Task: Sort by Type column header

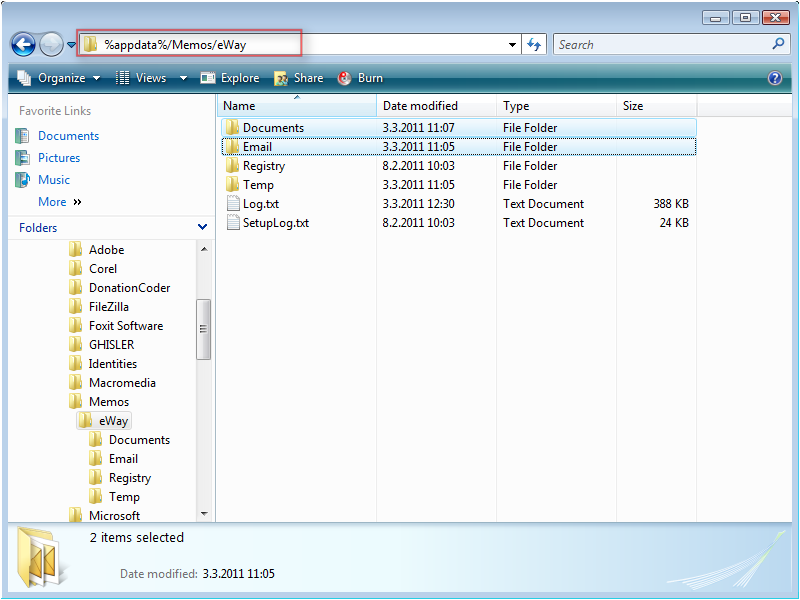Action: (x=556, y=106)
